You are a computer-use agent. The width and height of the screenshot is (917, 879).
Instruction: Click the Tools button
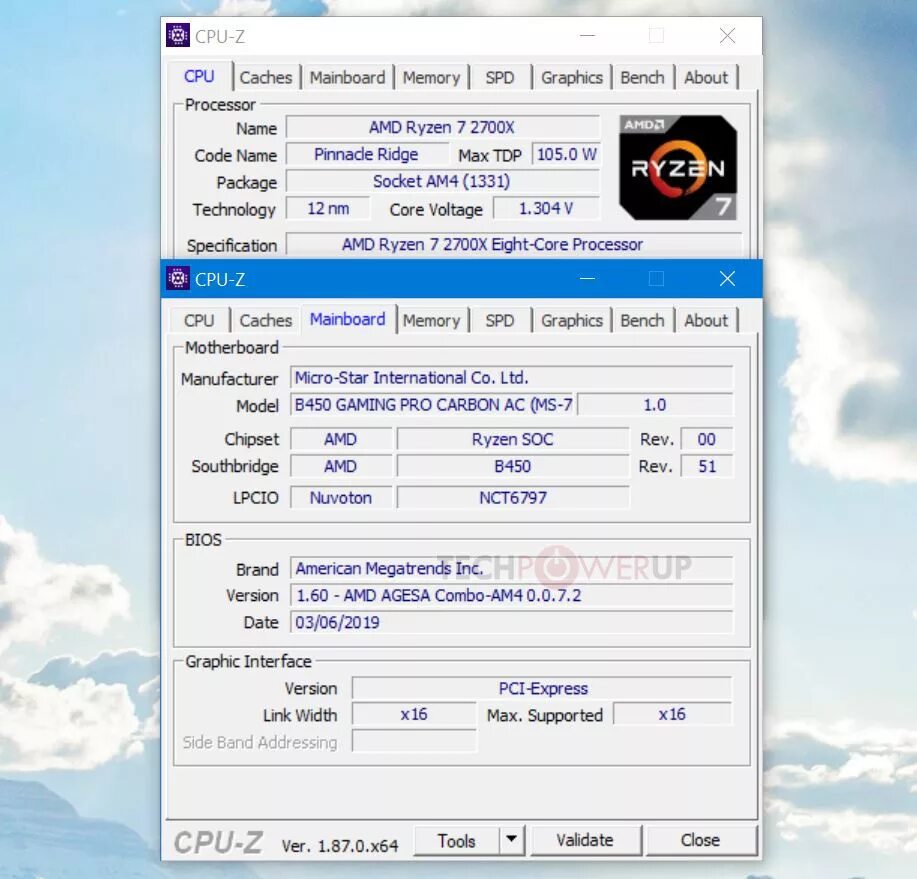point(457,840)
